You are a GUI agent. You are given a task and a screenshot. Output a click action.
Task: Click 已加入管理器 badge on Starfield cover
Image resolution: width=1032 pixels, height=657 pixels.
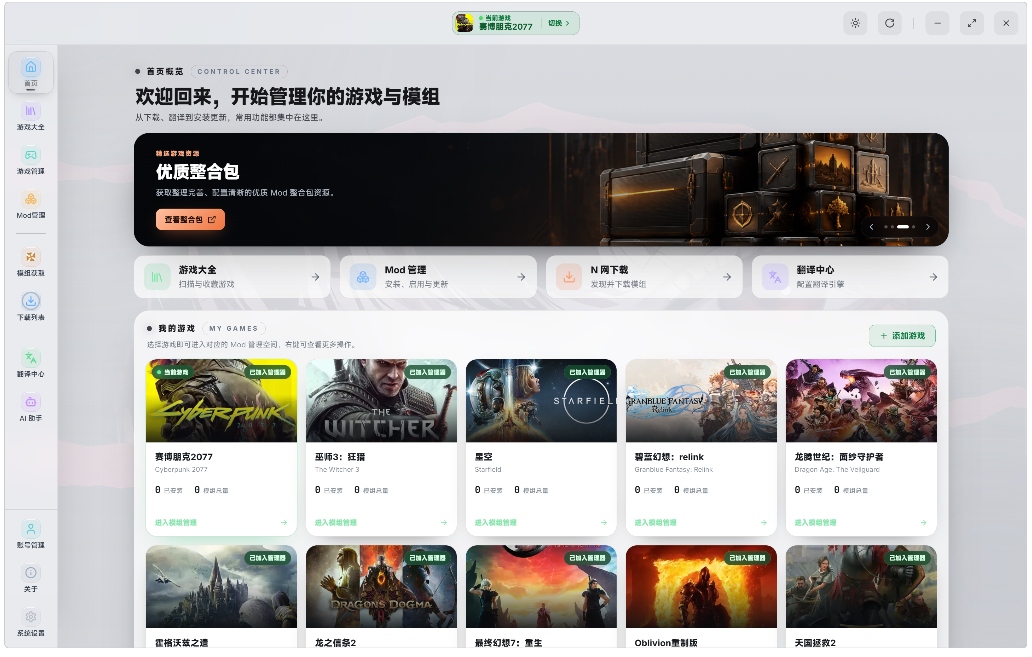(x=588, y=373)
